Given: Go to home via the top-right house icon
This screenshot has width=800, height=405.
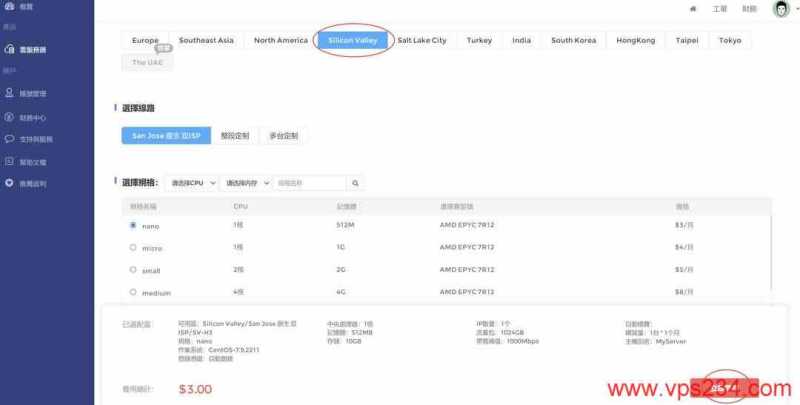Looking at the screenshot, I should [693, 9].
